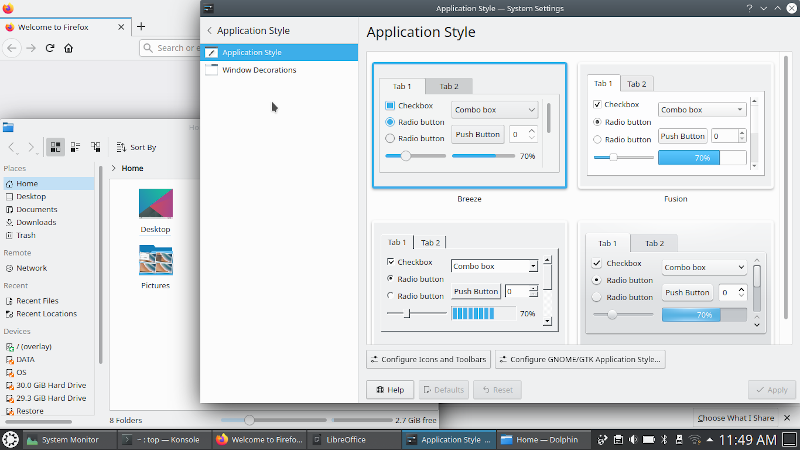The height and width of the screenshot is (450, 800).
Task: Go to Firefox home page icon
Action: [x=68, y=48]
